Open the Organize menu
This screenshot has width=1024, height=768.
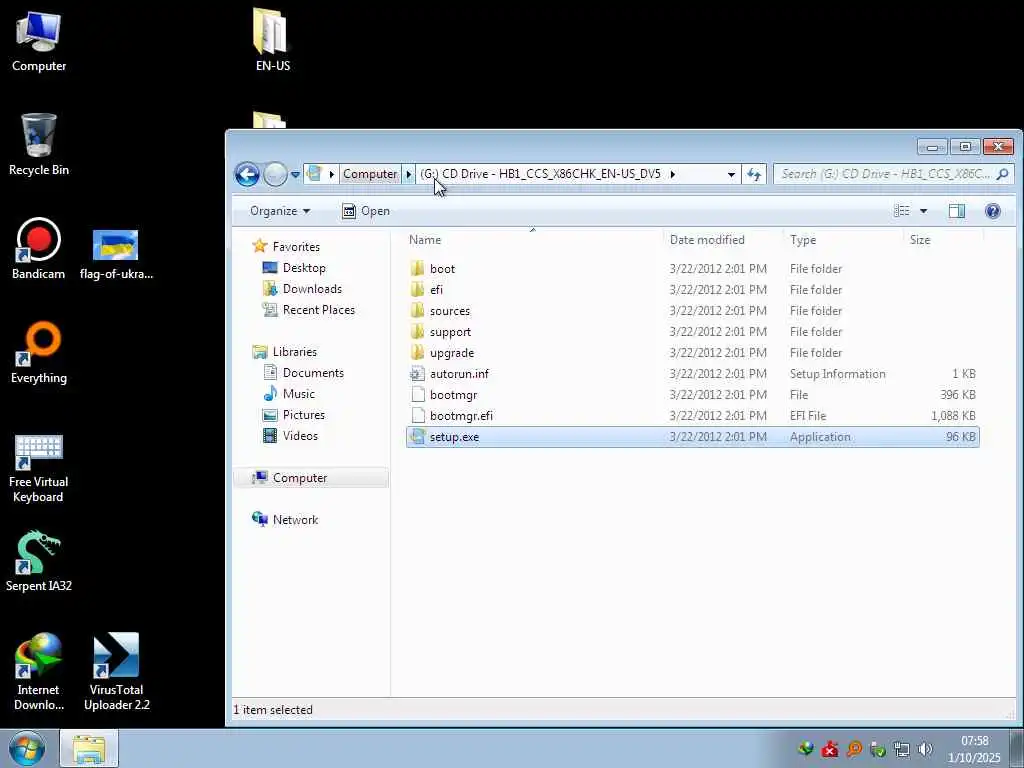click(x=280, y=211)
